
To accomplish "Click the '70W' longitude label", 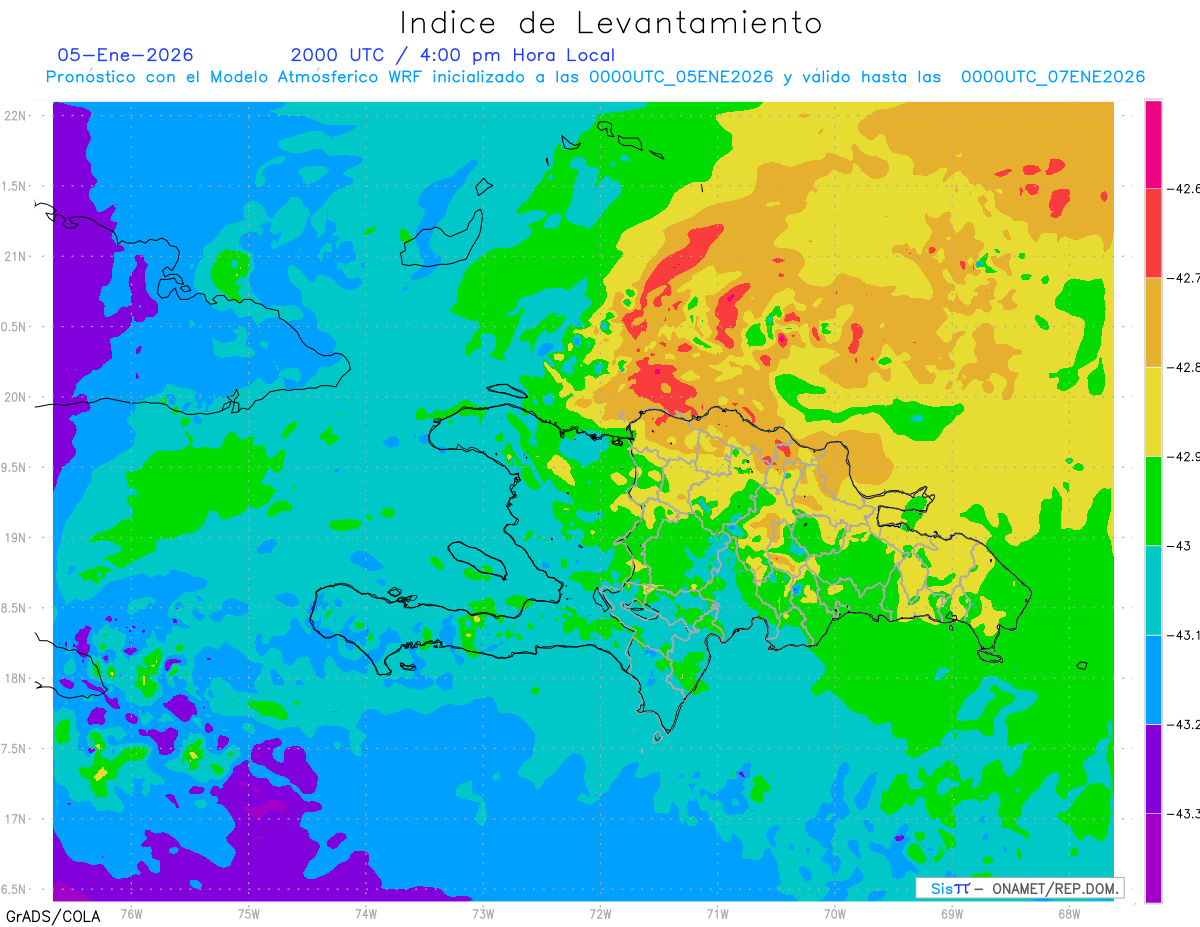I will [x=834, y=912].
